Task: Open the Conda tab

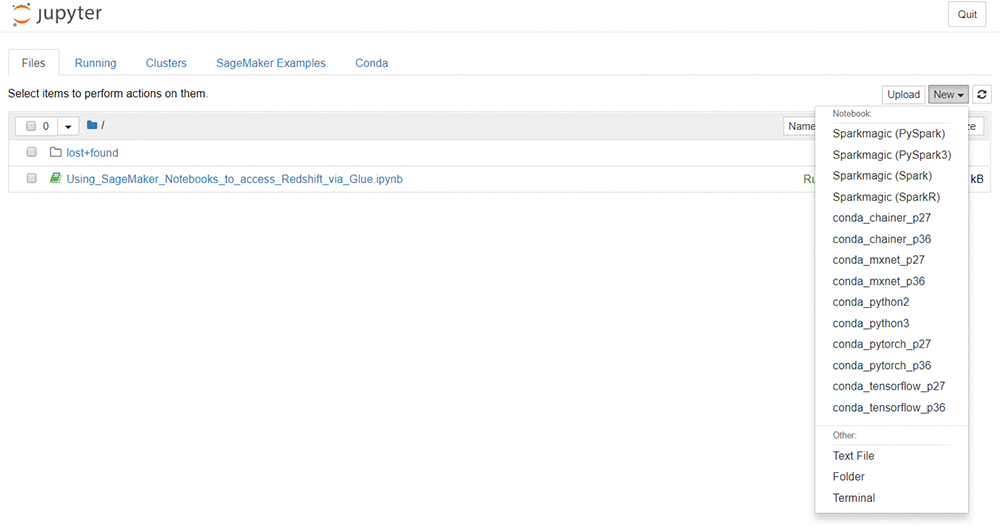Action: pyautogui.click(x=372, y=63)
